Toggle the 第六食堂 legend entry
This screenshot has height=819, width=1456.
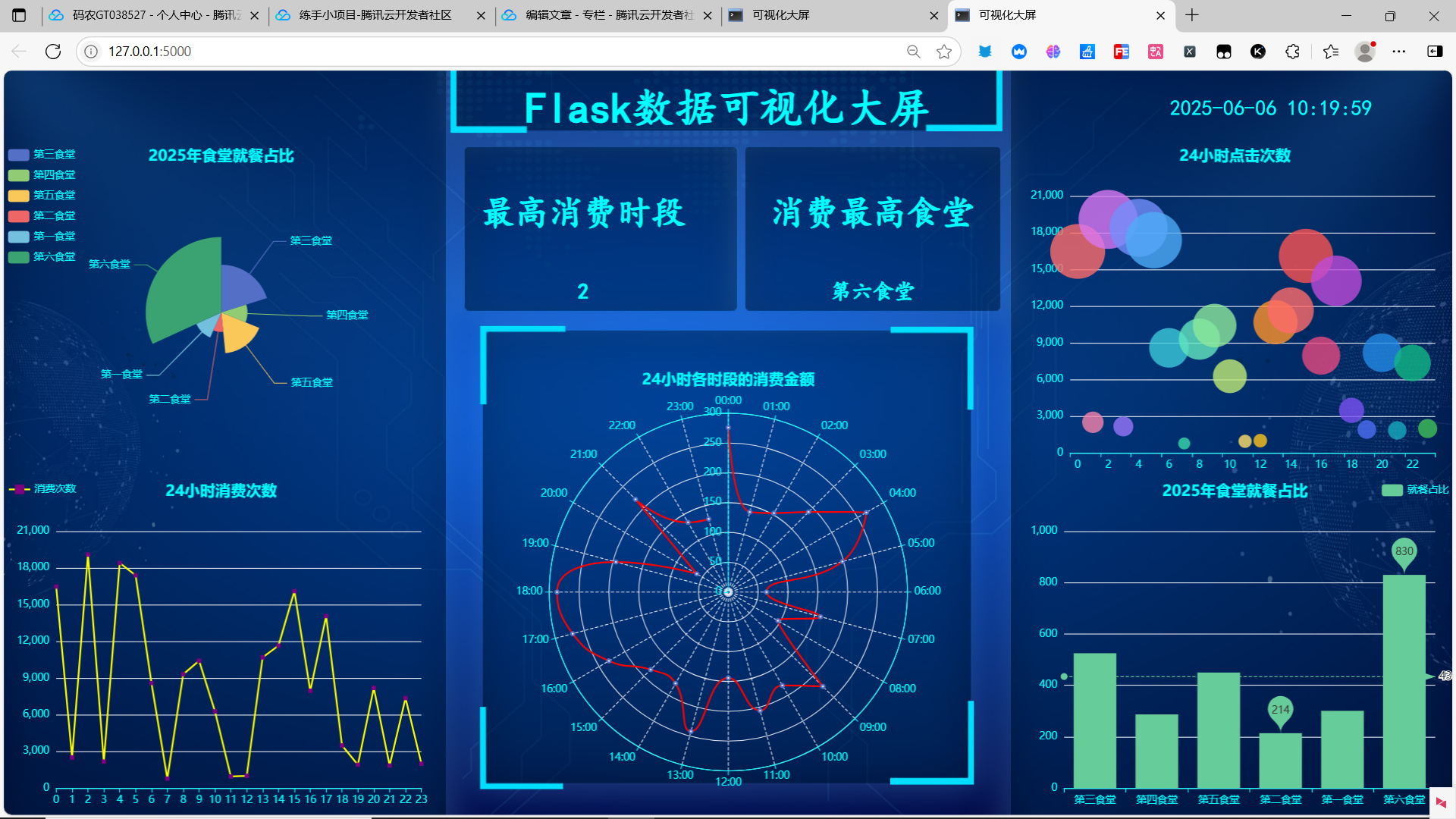[42, 257]
